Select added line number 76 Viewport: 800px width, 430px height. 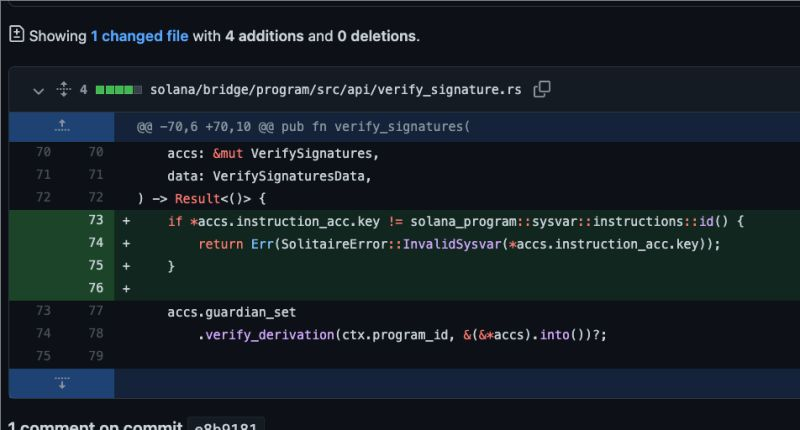[x=95, y=288]
